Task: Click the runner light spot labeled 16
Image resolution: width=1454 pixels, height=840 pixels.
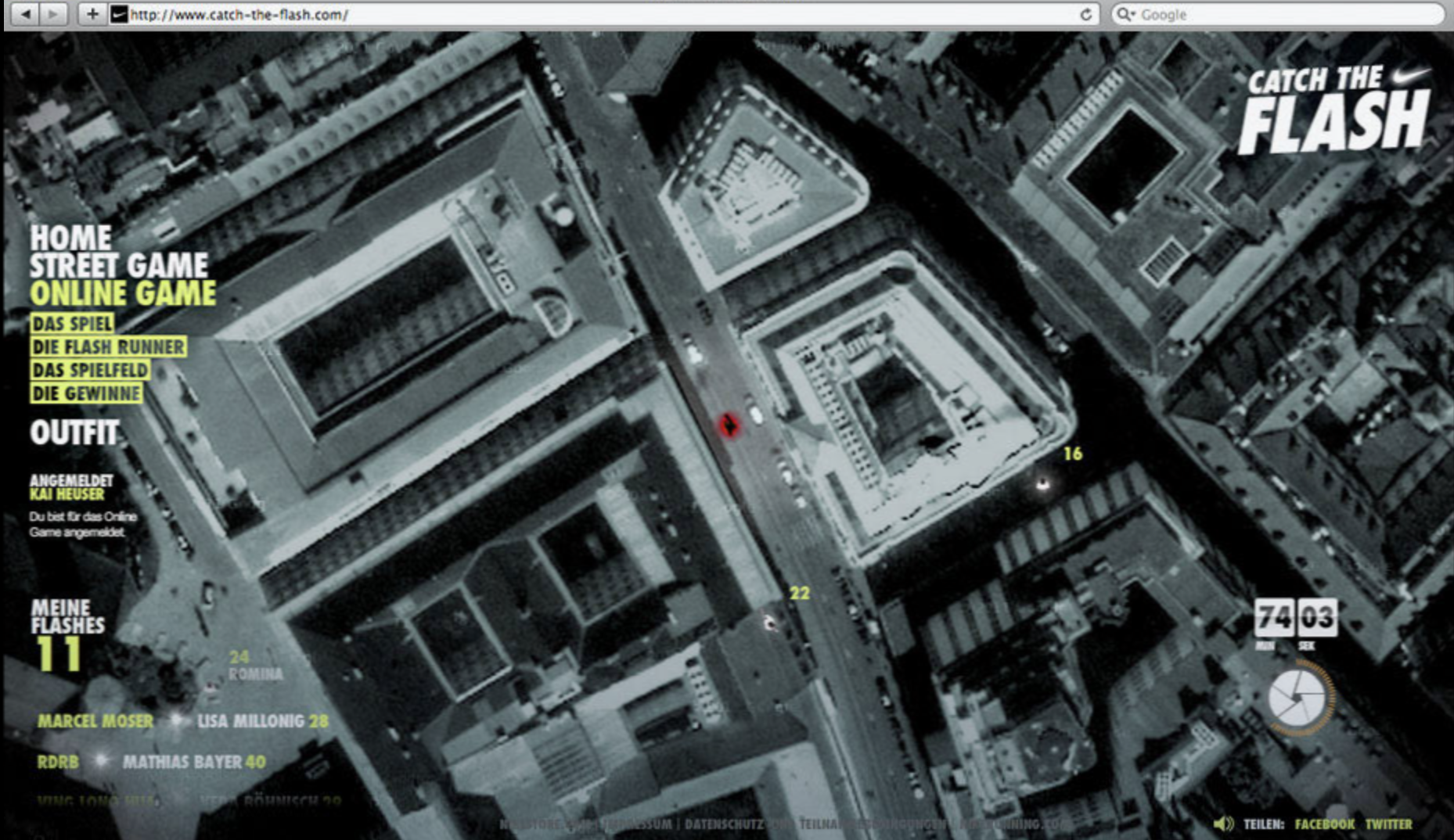Action: click(1042, 485)
